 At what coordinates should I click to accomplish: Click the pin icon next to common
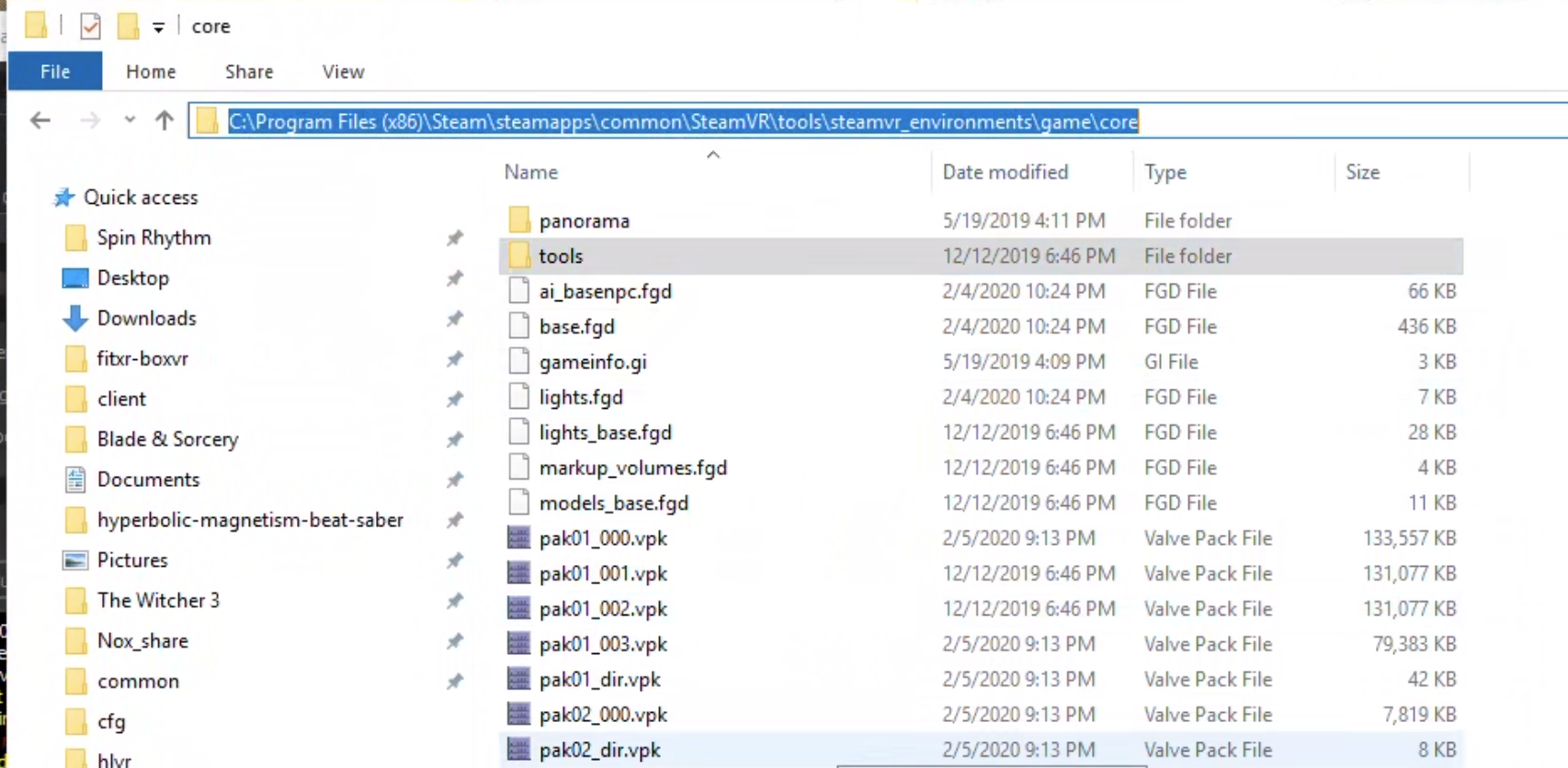click(x=455, y=682)
